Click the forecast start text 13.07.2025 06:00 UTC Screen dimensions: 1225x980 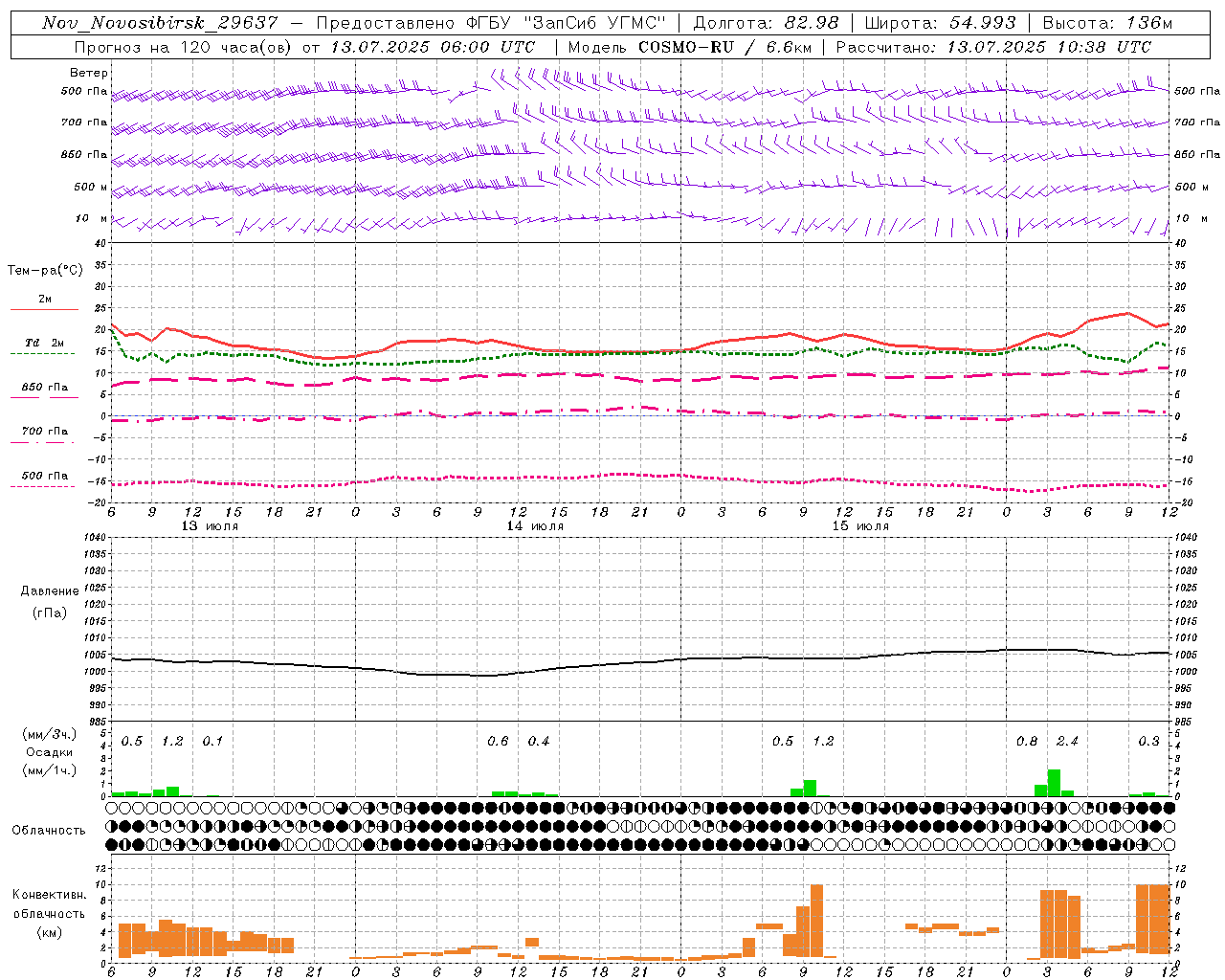(x=433, y=47)
